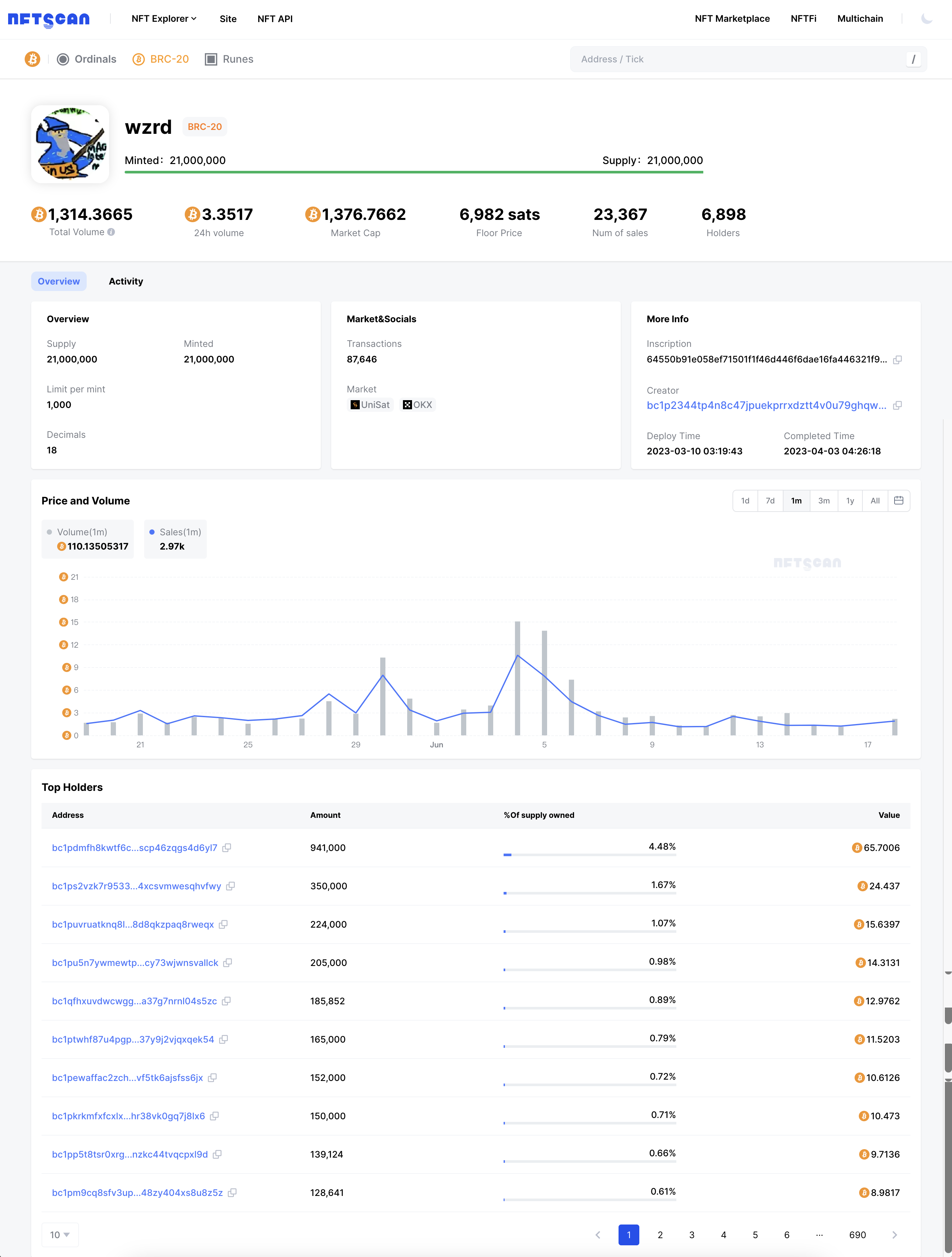Open OKX market link
Image resolution: width=952 pixels, height=1257 pixels.
pos(418,405)
